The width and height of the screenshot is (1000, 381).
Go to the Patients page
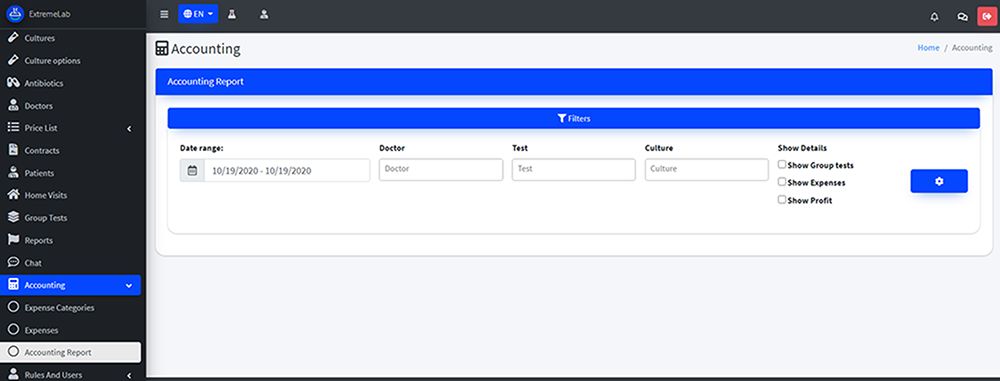point(70,173)
